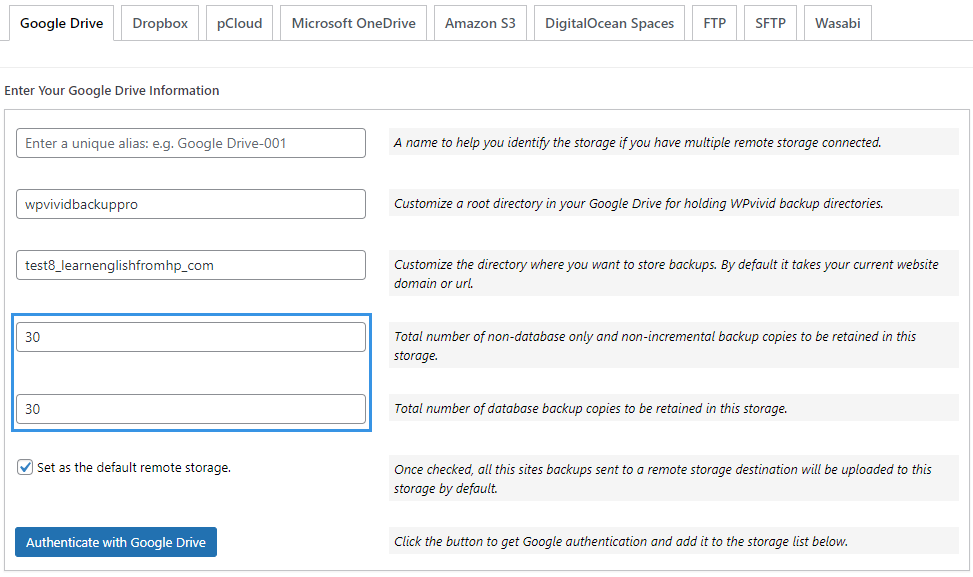Click the unique alias input field

(191, 143)
